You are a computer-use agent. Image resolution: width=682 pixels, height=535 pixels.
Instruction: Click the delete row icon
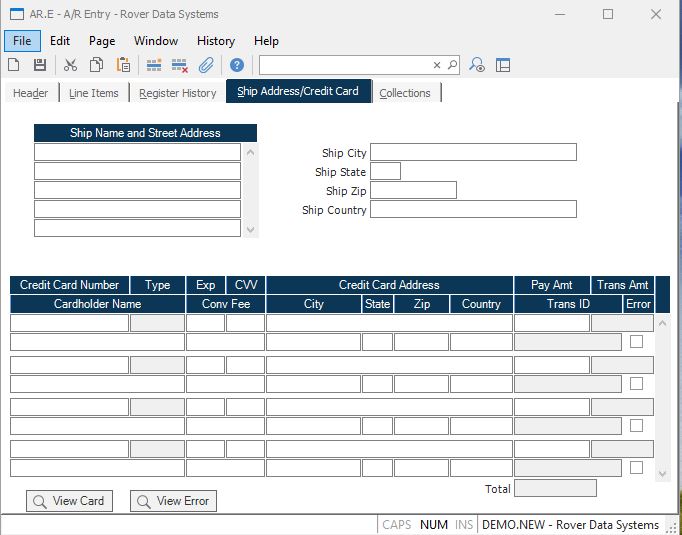[x=180, y=65]
